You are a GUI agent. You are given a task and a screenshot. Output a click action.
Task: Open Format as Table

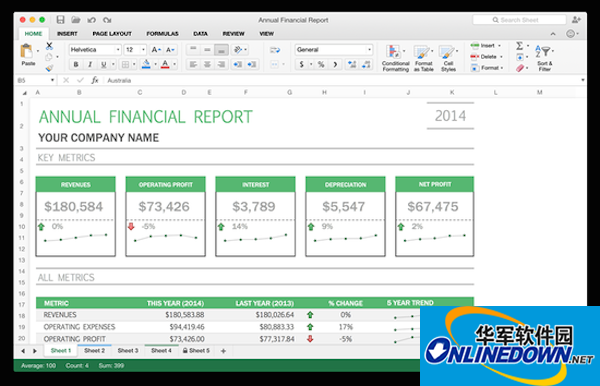[x=423, y=58]
